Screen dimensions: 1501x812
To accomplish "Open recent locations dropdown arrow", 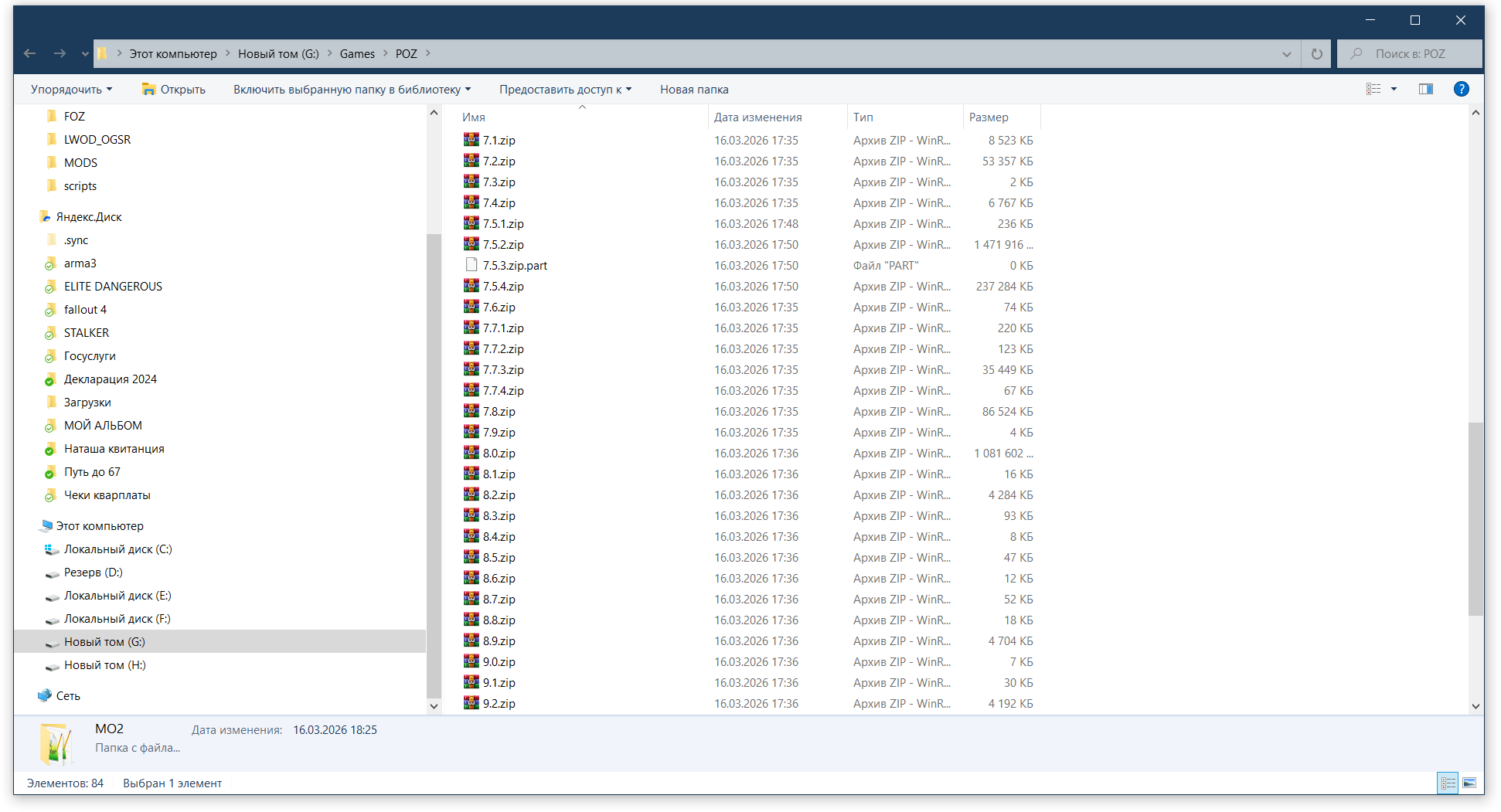I will tap(85, 54).
